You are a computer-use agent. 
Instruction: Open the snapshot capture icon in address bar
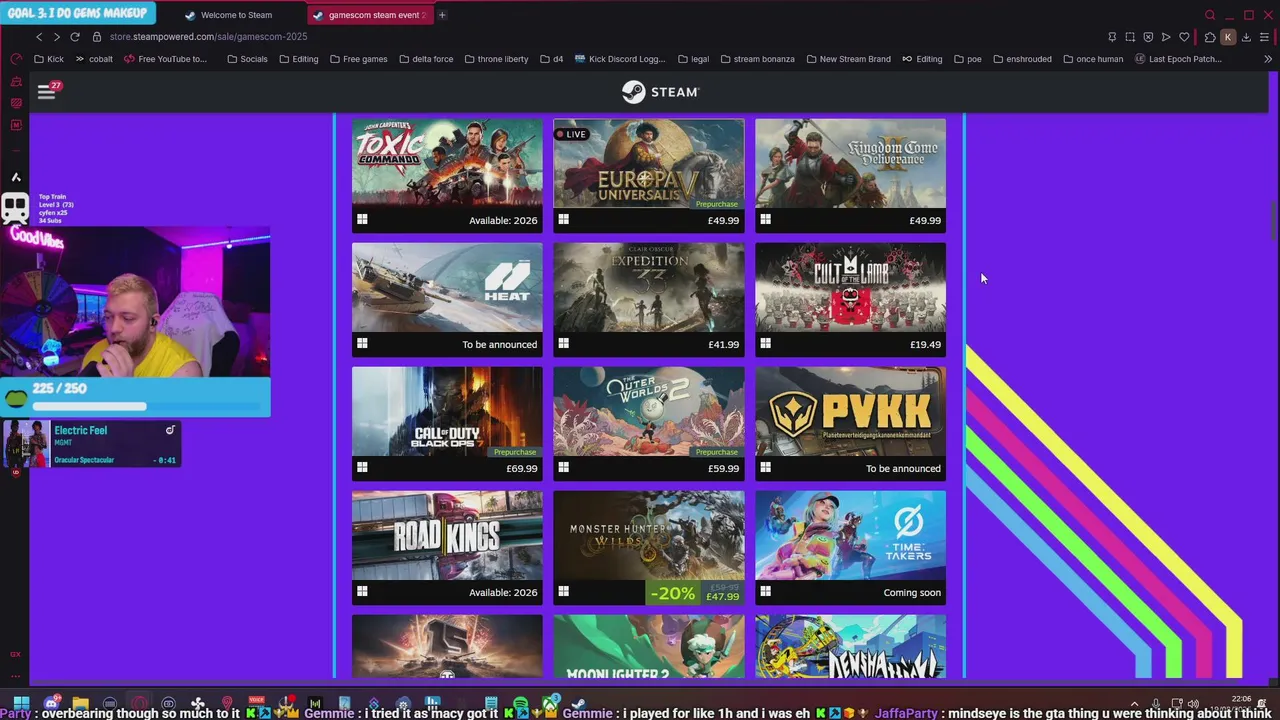[x=1130, y=37]
